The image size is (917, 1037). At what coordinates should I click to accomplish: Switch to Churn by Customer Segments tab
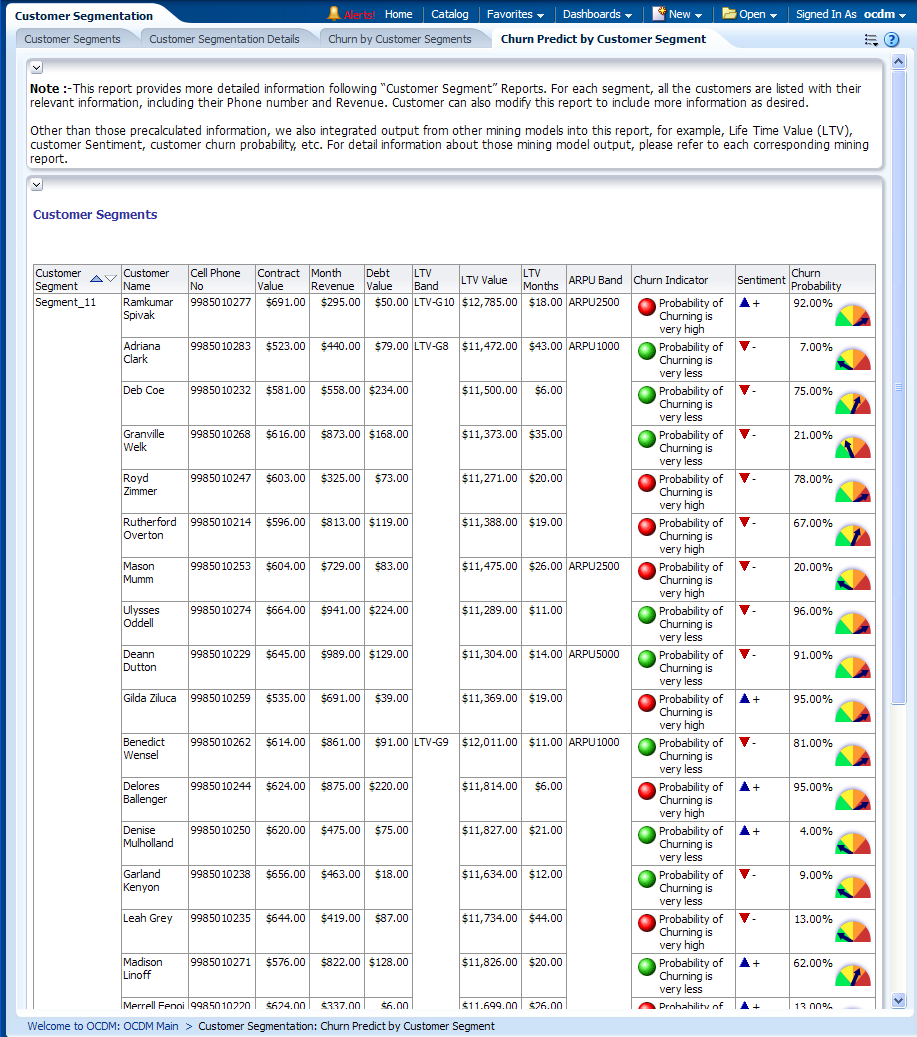400,39
